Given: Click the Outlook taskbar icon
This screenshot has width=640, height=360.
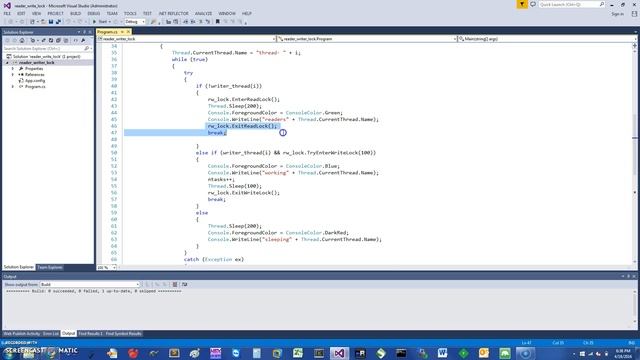Looking at the screenshot, I should [484, 353].
